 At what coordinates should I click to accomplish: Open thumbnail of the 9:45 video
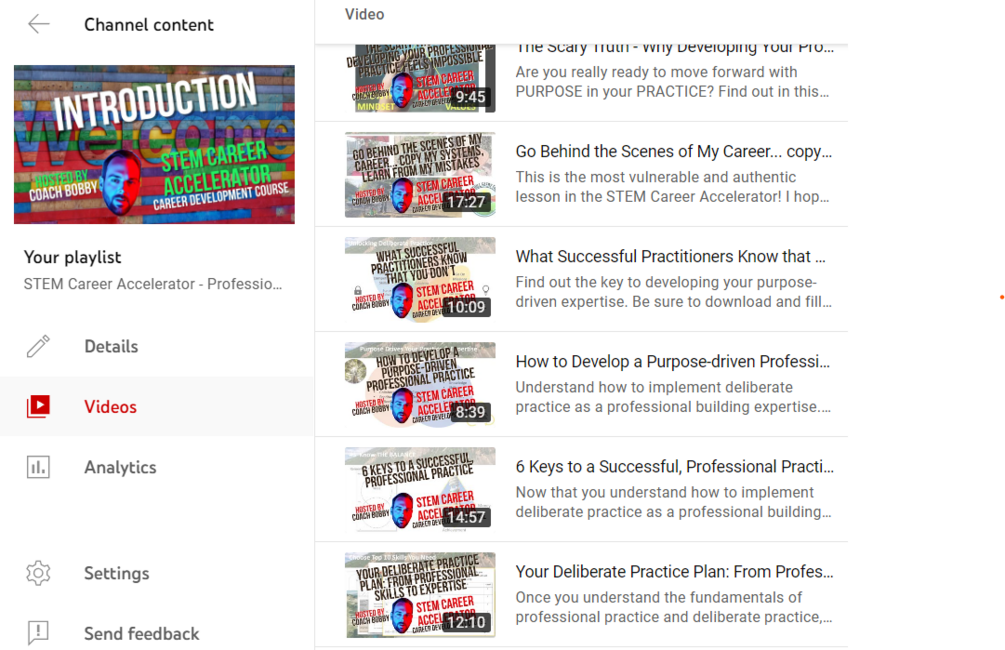coord(420,78)
